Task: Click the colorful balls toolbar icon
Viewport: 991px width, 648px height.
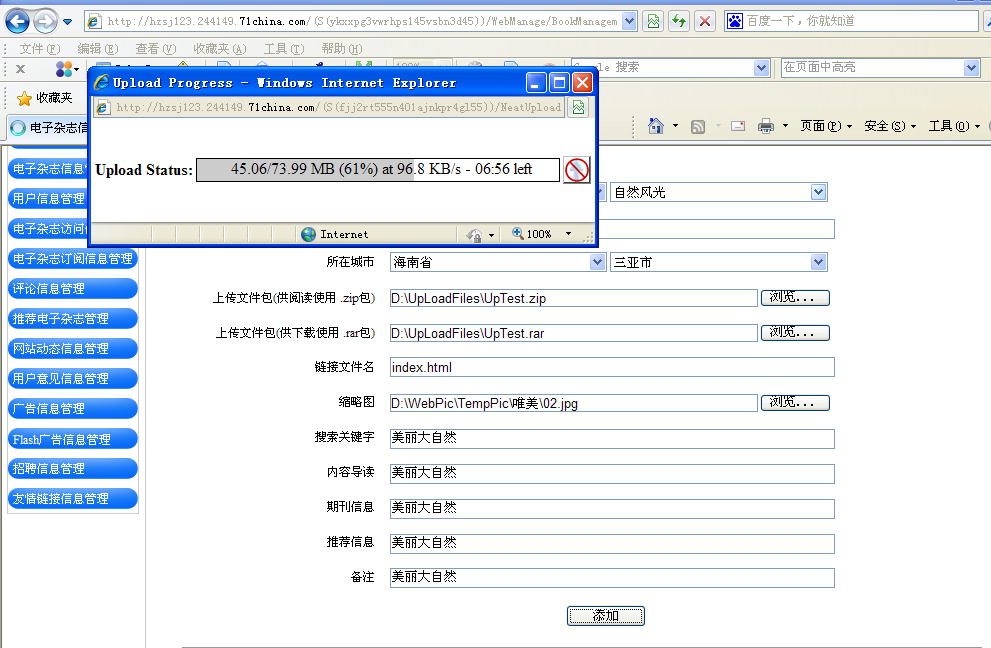Action: [64, 68]
